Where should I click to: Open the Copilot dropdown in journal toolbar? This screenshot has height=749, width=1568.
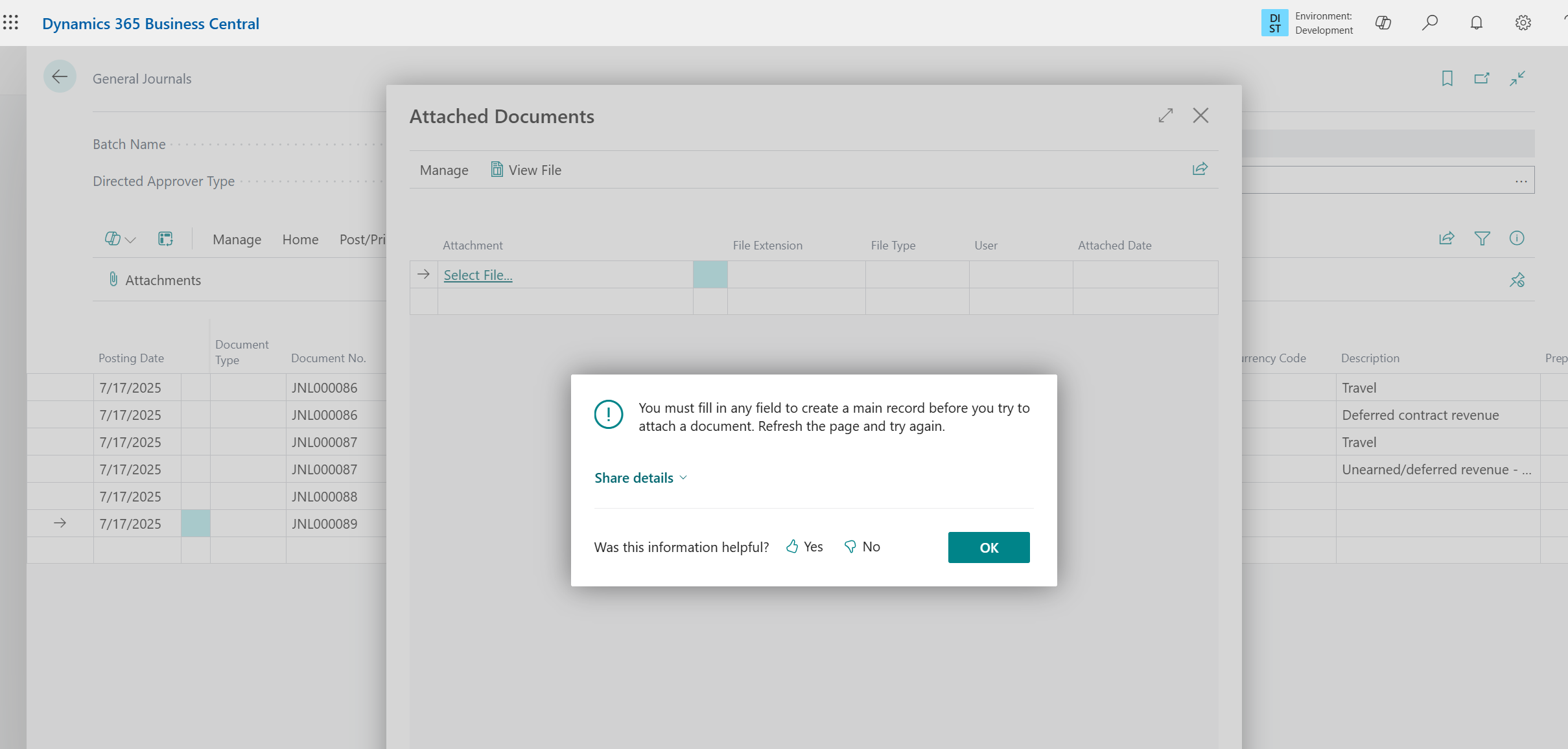point(120,239)
